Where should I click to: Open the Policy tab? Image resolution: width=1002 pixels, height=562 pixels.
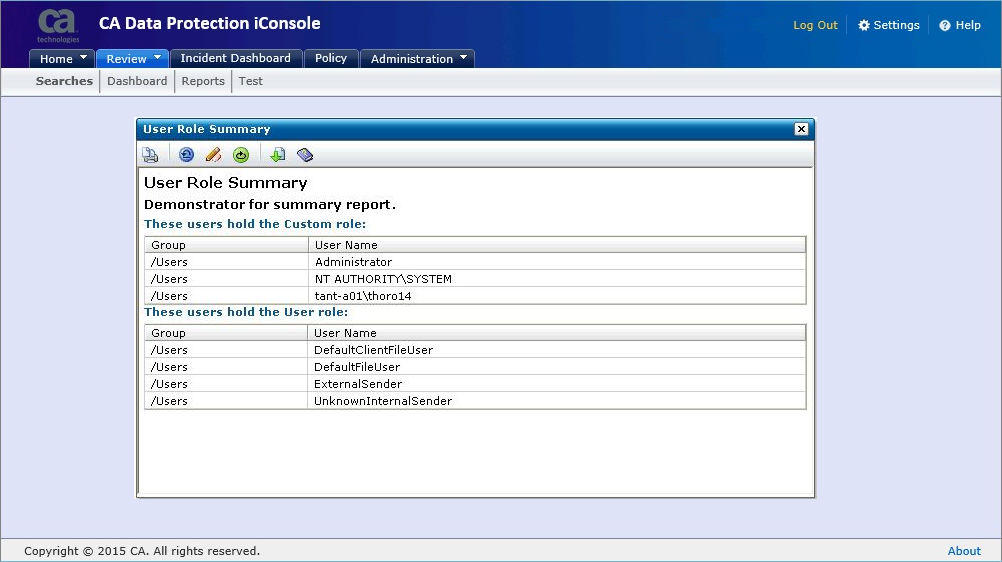pyautogui.click(x=331, y=58)
